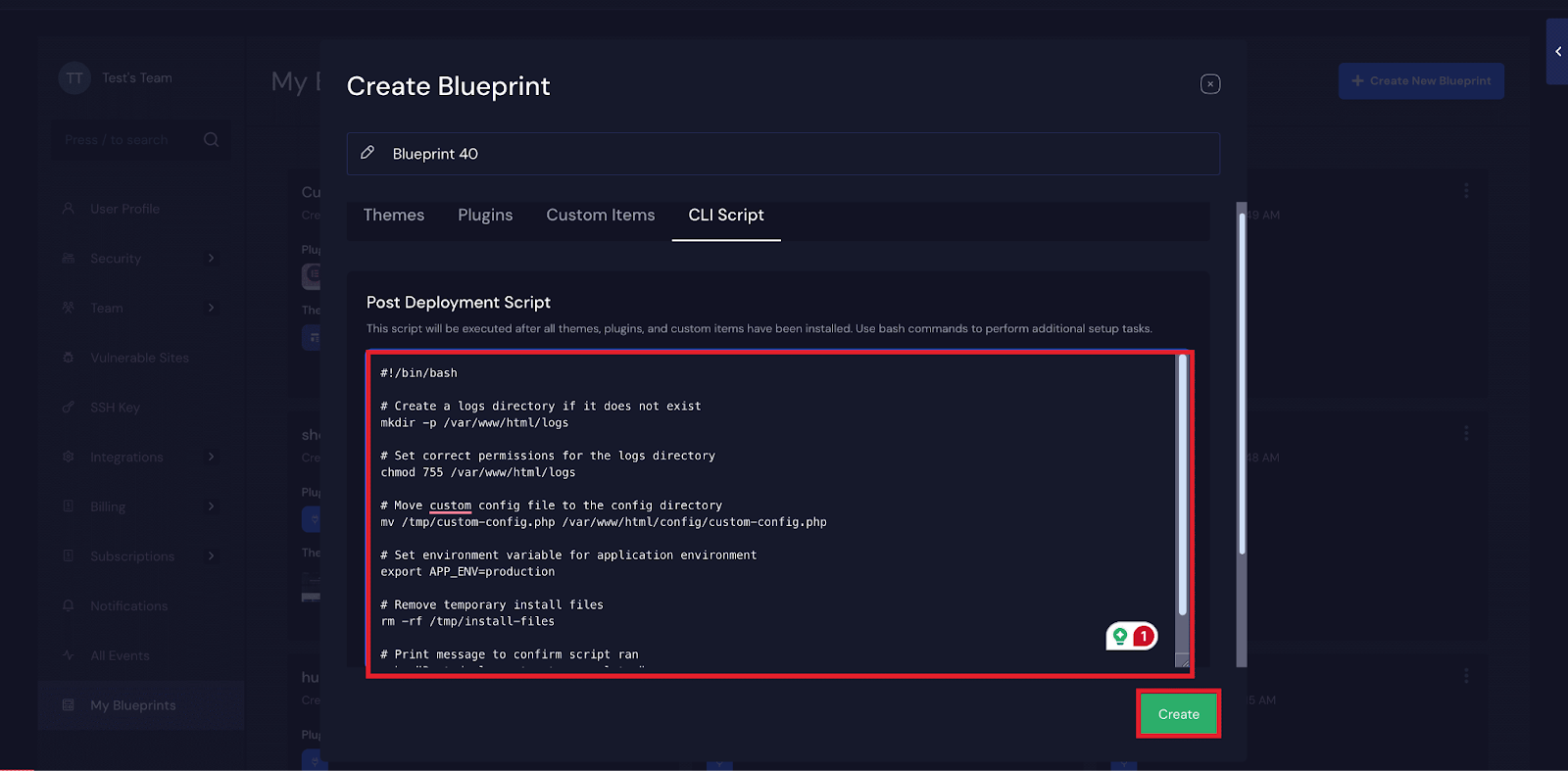Screen dimensions: 1568x771
Task: Click the script editor's inner scrollbar
Action: (1182, 485)
